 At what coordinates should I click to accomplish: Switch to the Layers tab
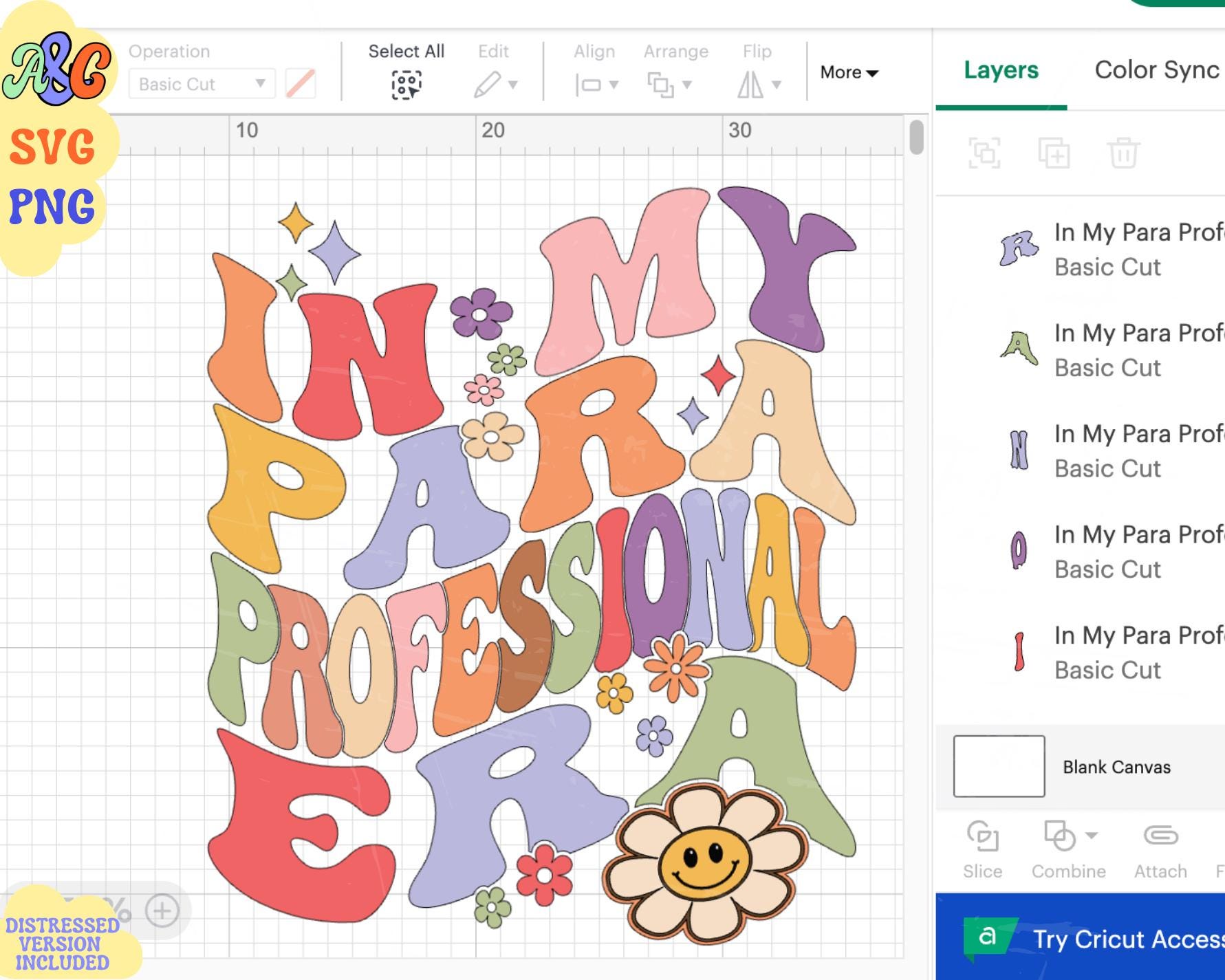click(x=1001, y=70)
